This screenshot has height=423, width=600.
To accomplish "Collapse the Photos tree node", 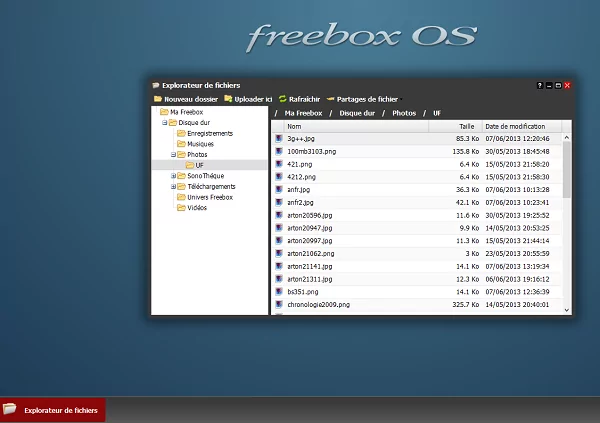I will pyautogui.click(x=173, y=155).
